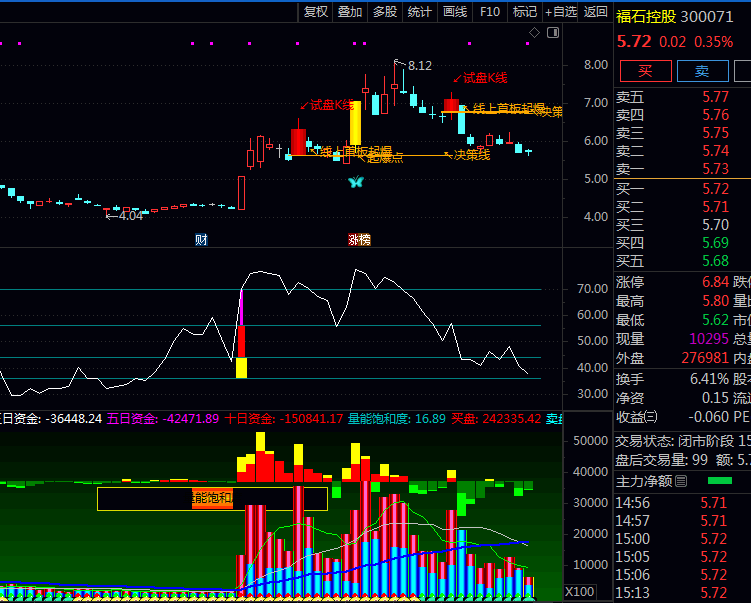
Task: Open the 画线 drawing tools
Action: (x=455, y=12)
